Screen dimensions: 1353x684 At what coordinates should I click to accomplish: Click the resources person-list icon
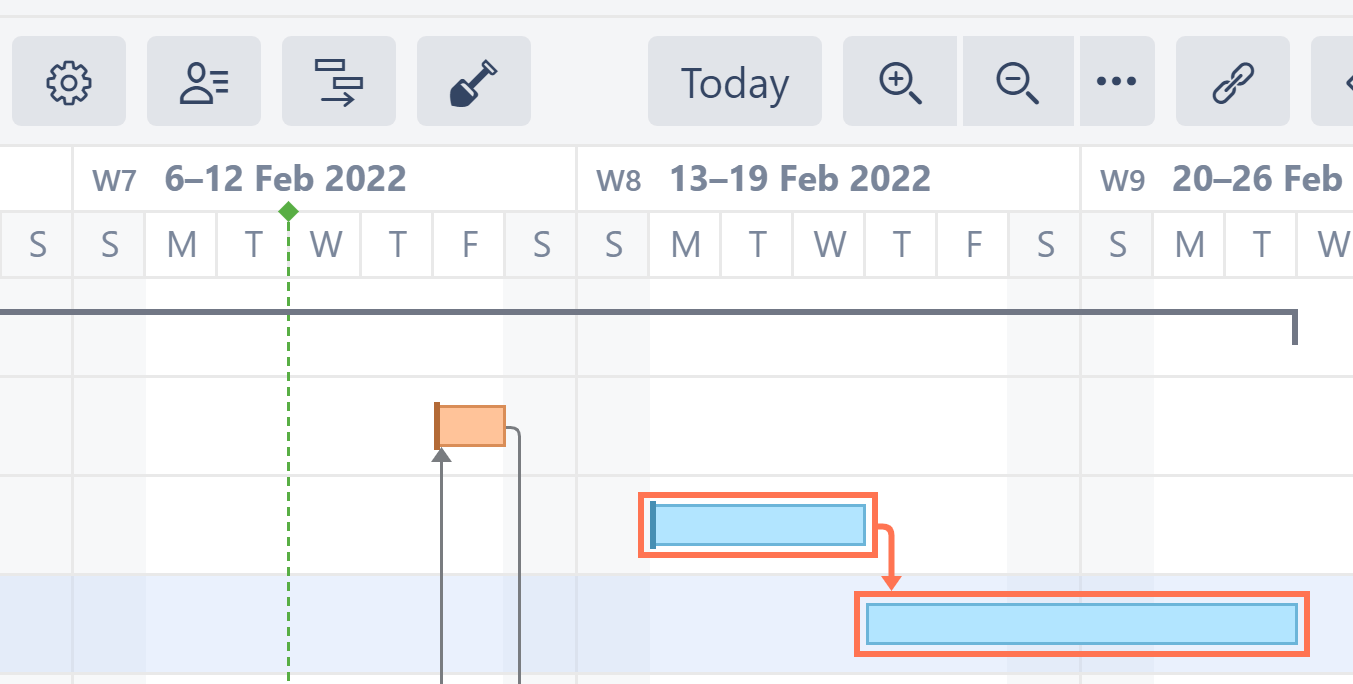204,82
